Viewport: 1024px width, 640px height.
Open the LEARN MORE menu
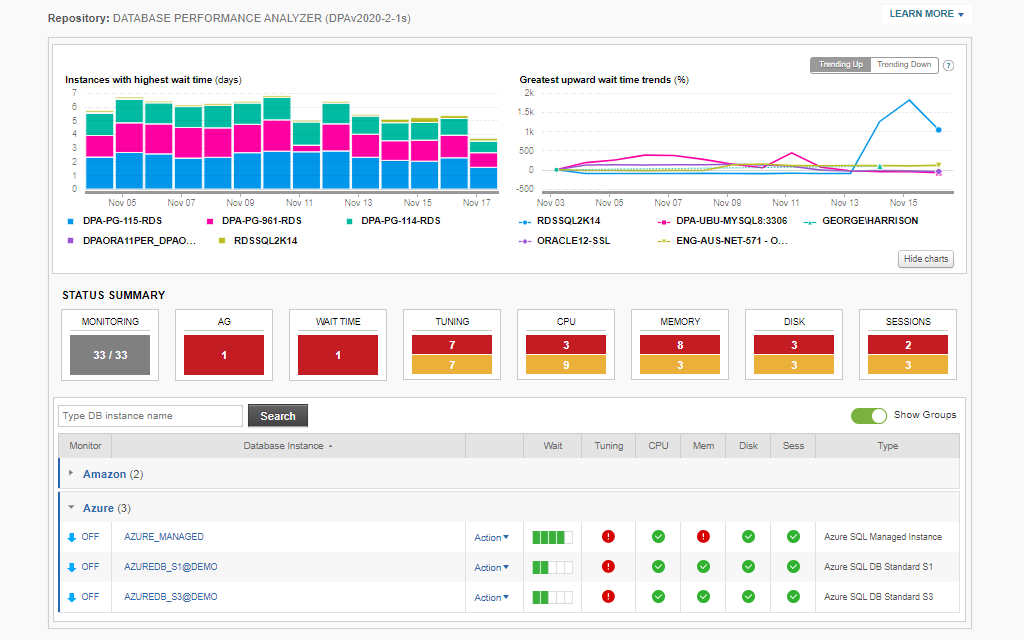pos(924,14)
